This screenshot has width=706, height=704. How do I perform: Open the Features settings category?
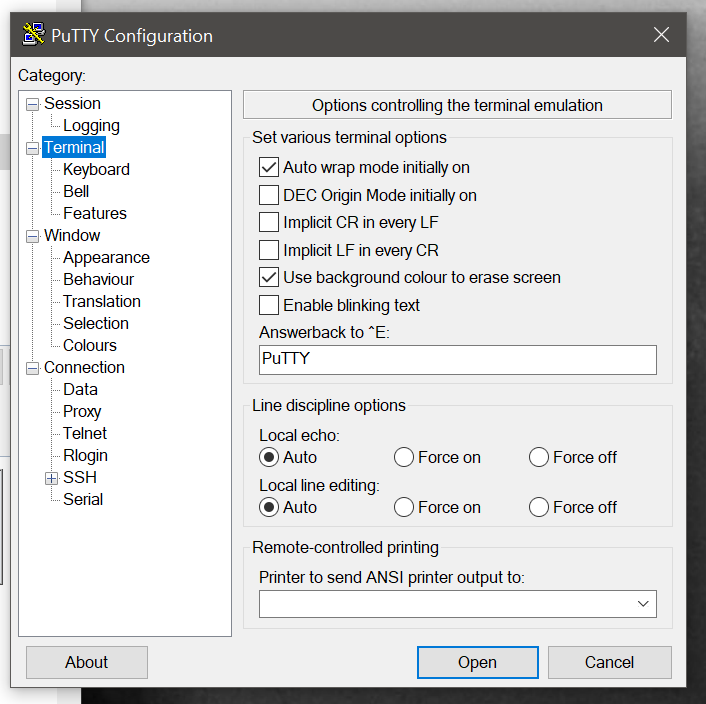coord(95,213)
